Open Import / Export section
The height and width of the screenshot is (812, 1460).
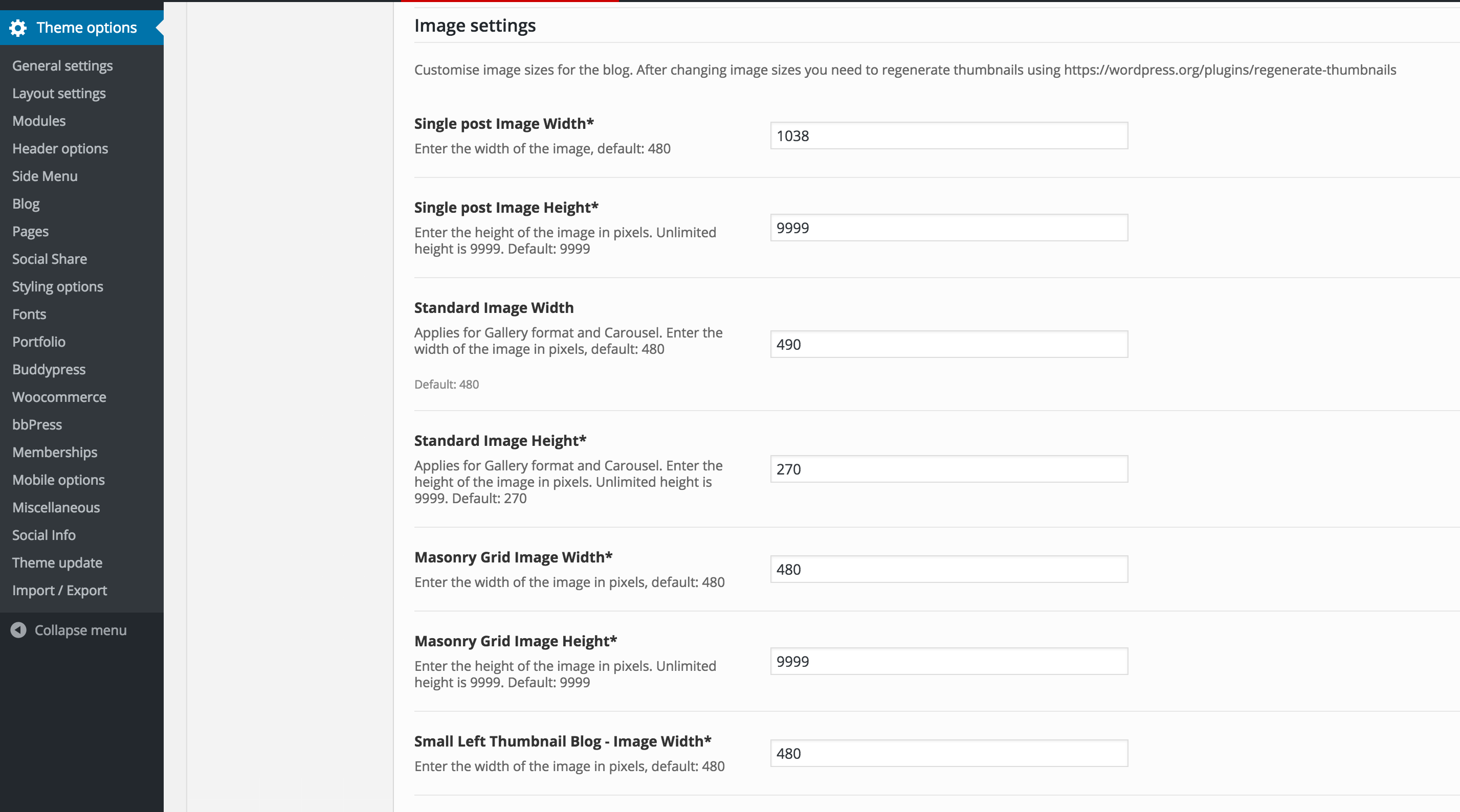[x=59, y=591]
